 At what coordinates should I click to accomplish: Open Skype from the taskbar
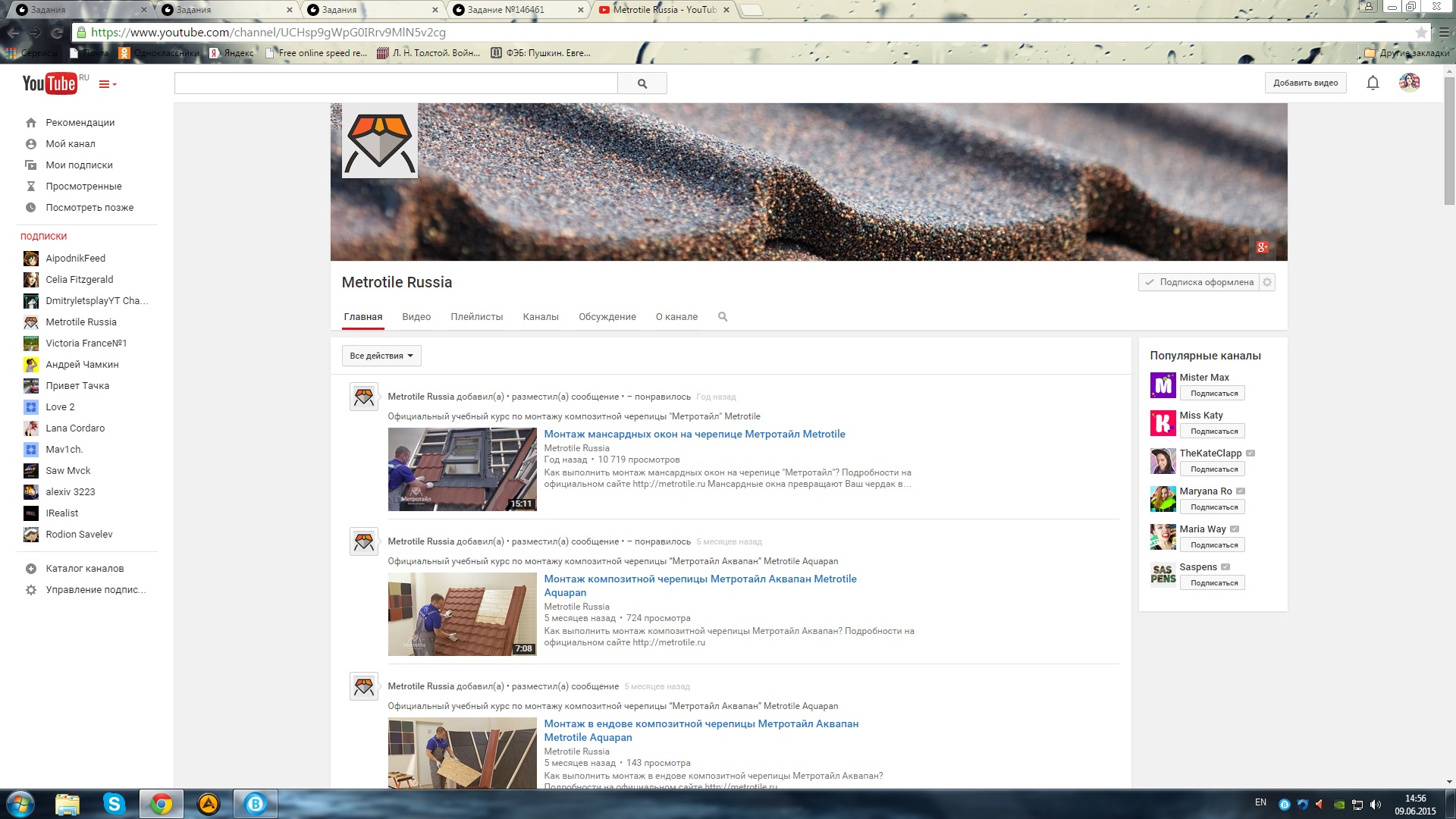(114, 804)
